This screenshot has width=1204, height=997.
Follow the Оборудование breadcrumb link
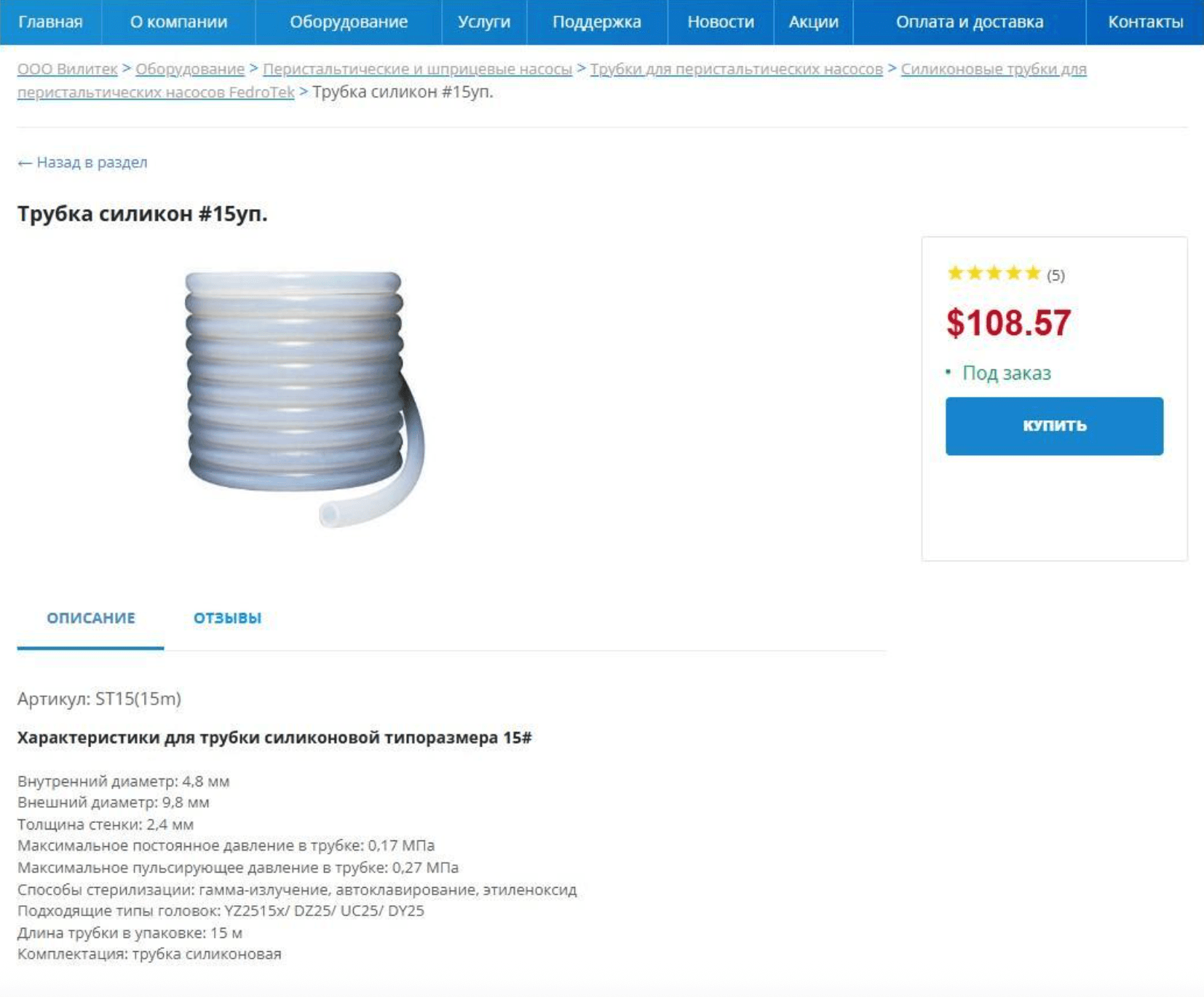coord(190,69)
